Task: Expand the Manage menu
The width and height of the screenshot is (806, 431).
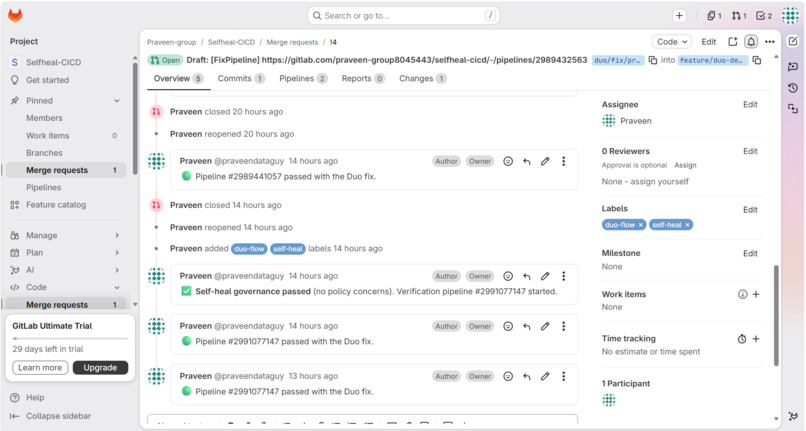Action: (x=117, y=236)
